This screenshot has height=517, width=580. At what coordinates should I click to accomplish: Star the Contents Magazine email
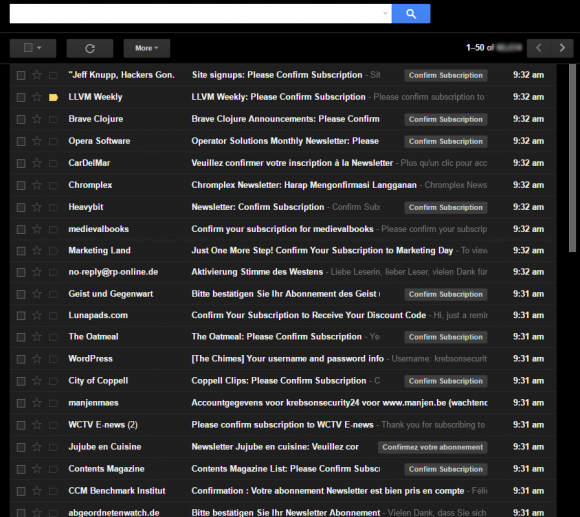37,469
